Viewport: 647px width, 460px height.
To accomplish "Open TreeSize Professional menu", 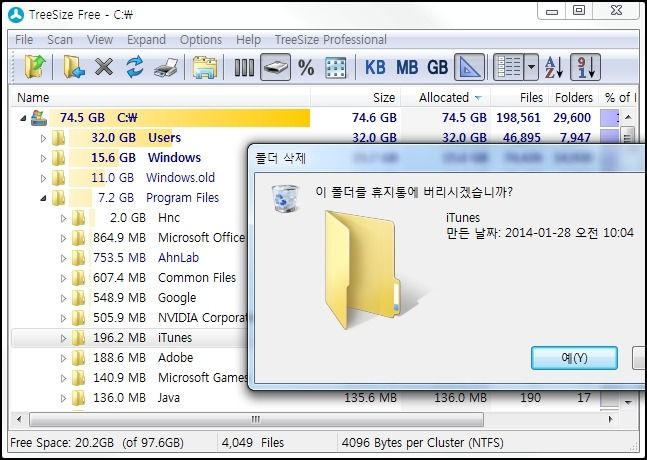I will [x=331, y=40].
